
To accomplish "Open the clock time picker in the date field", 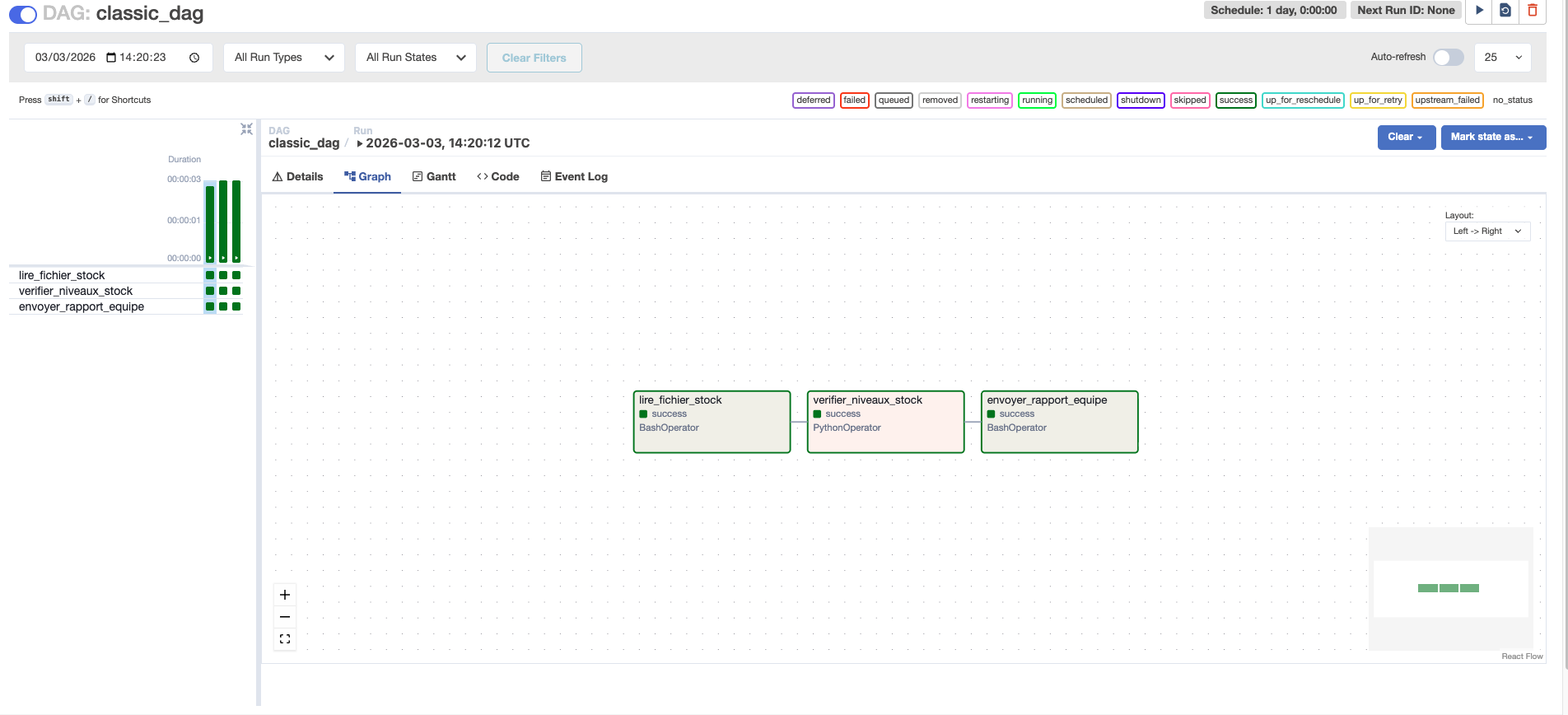I will point(194,58).
